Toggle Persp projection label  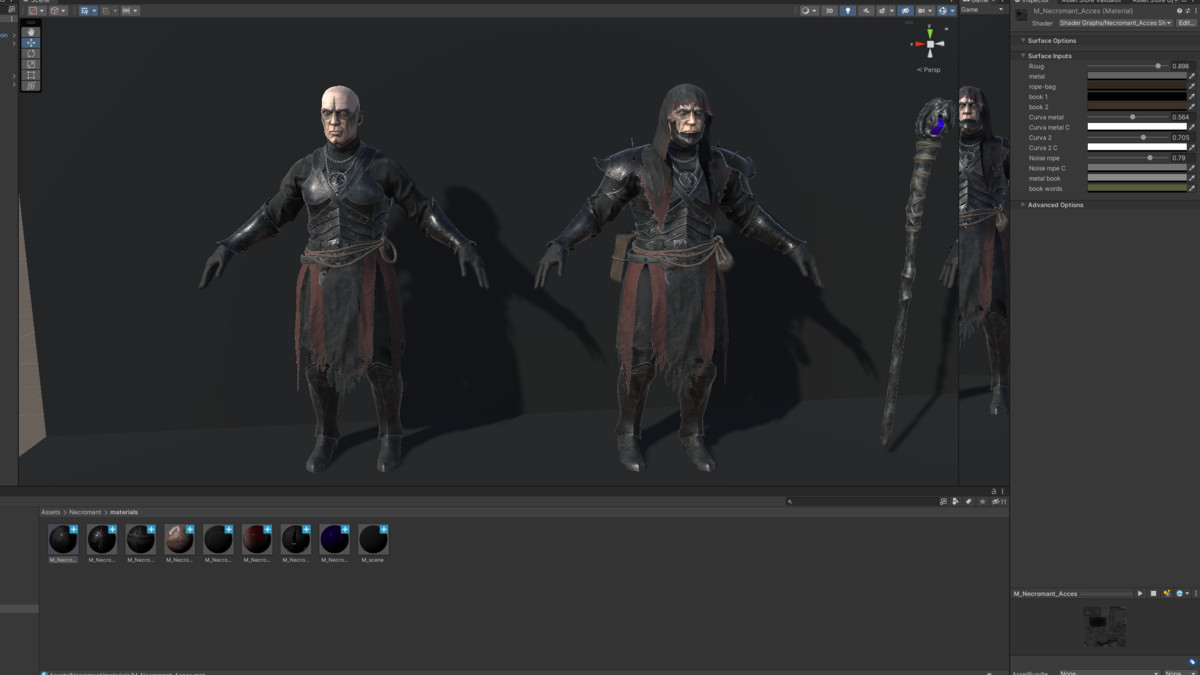click(x=930, y=70)
